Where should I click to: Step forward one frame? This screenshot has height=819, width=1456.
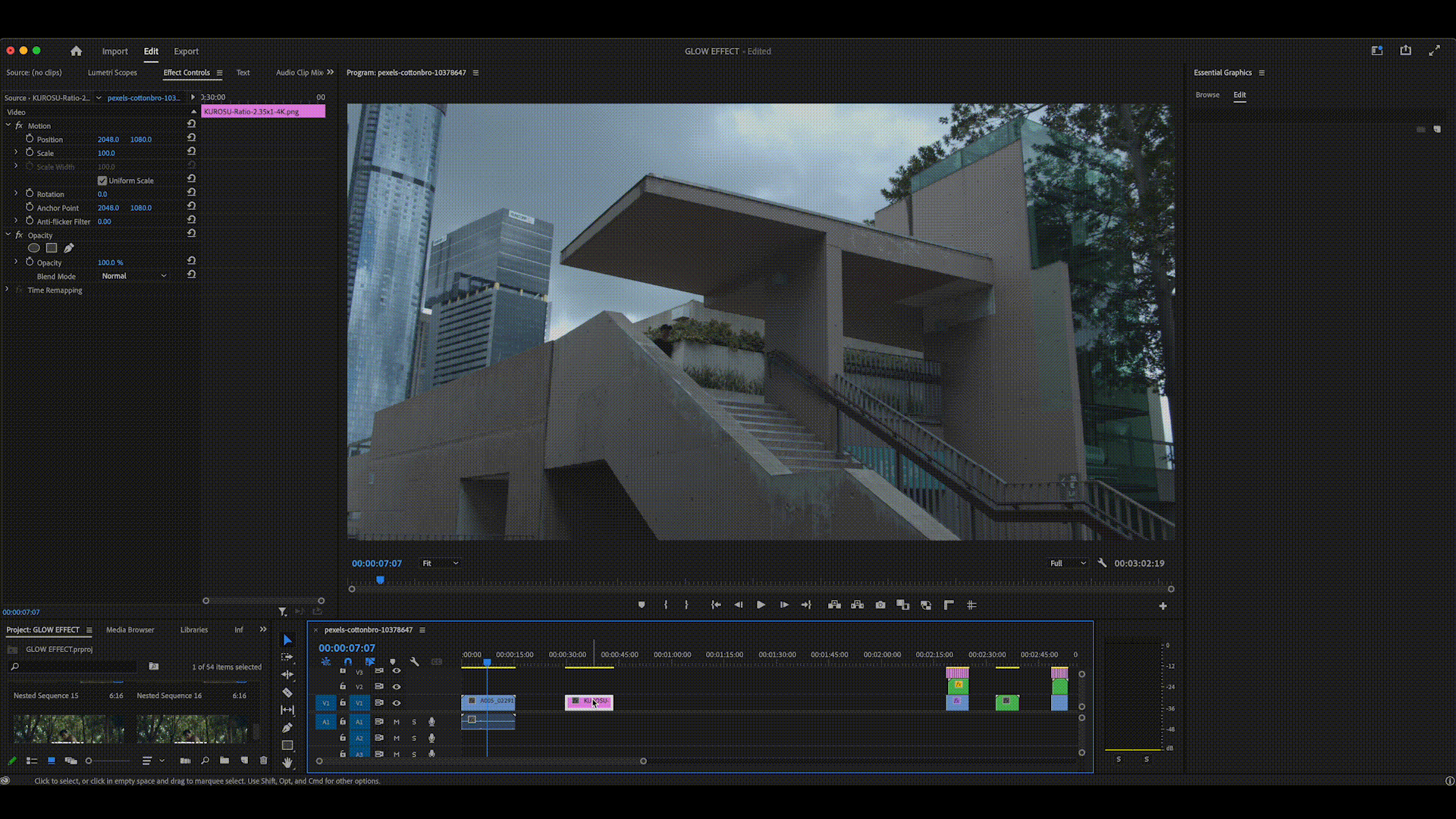[784, 605]
